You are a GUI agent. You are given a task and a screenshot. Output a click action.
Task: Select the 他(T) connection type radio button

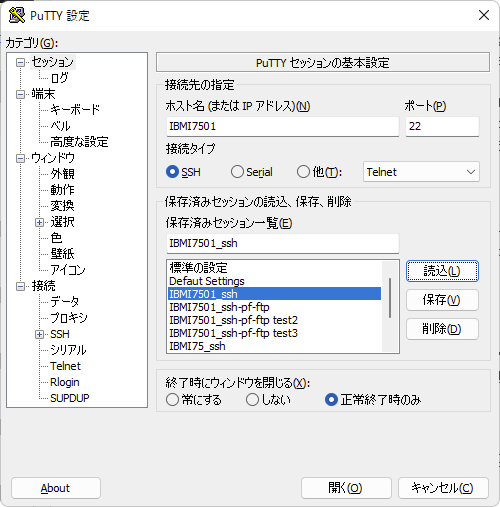click(x=303, y=172)
